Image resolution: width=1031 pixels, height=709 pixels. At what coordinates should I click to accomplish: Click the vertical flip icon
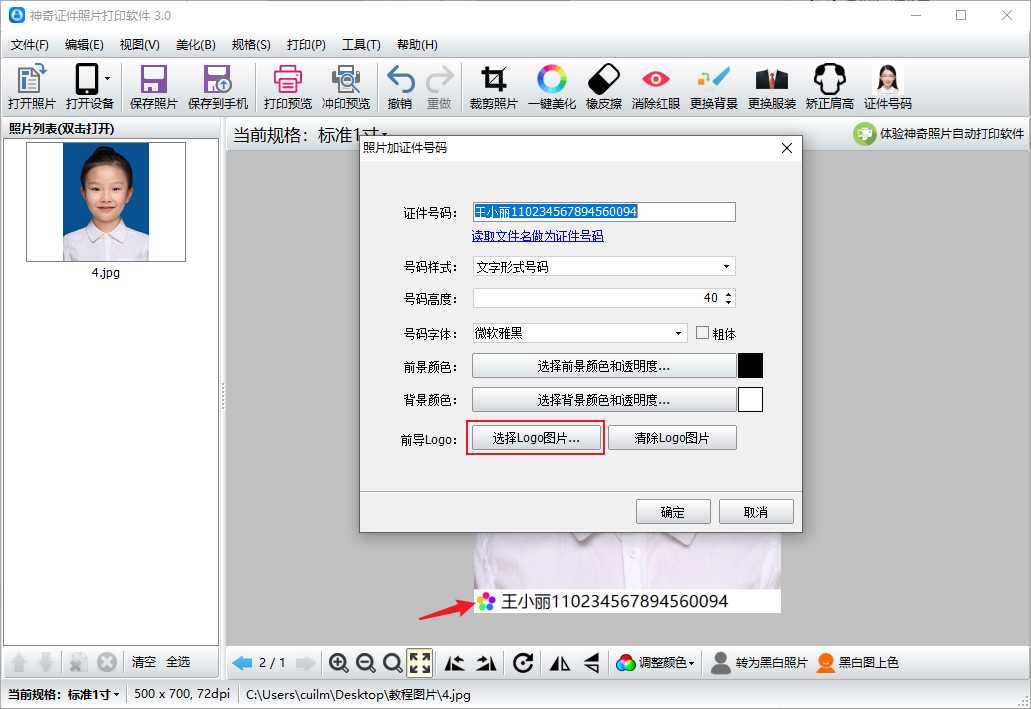(591, 663)
